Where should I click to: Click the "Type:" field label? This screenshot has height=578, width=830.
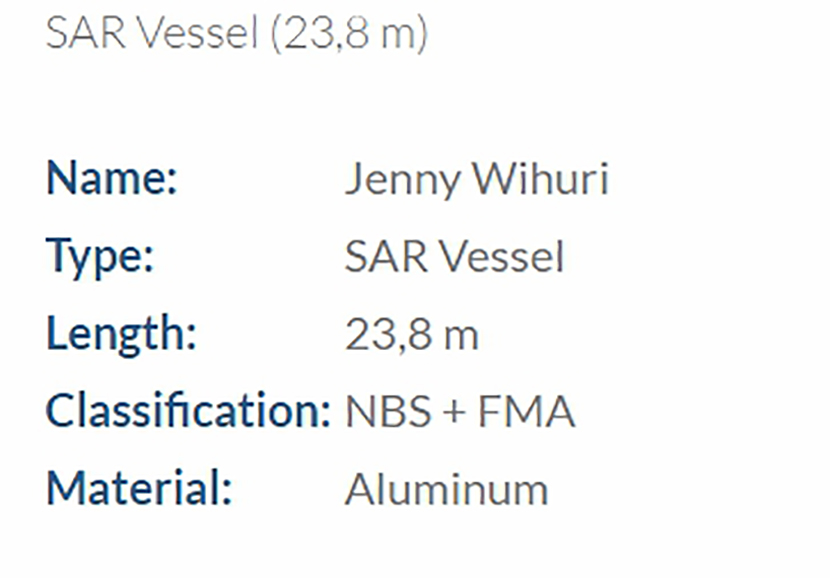pyautogui.click(x=100, y=257)
